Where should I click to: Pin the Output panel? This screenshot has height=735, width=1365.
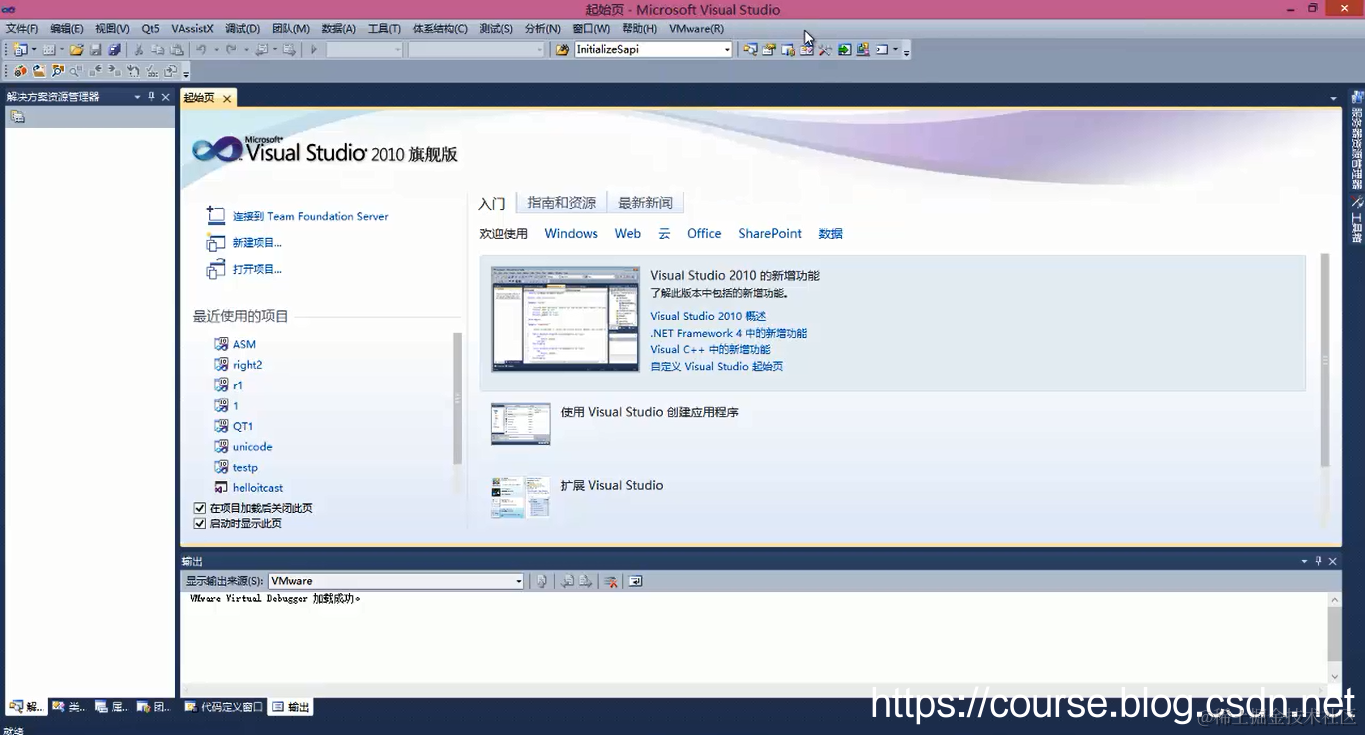click(x=1318, y=561)
